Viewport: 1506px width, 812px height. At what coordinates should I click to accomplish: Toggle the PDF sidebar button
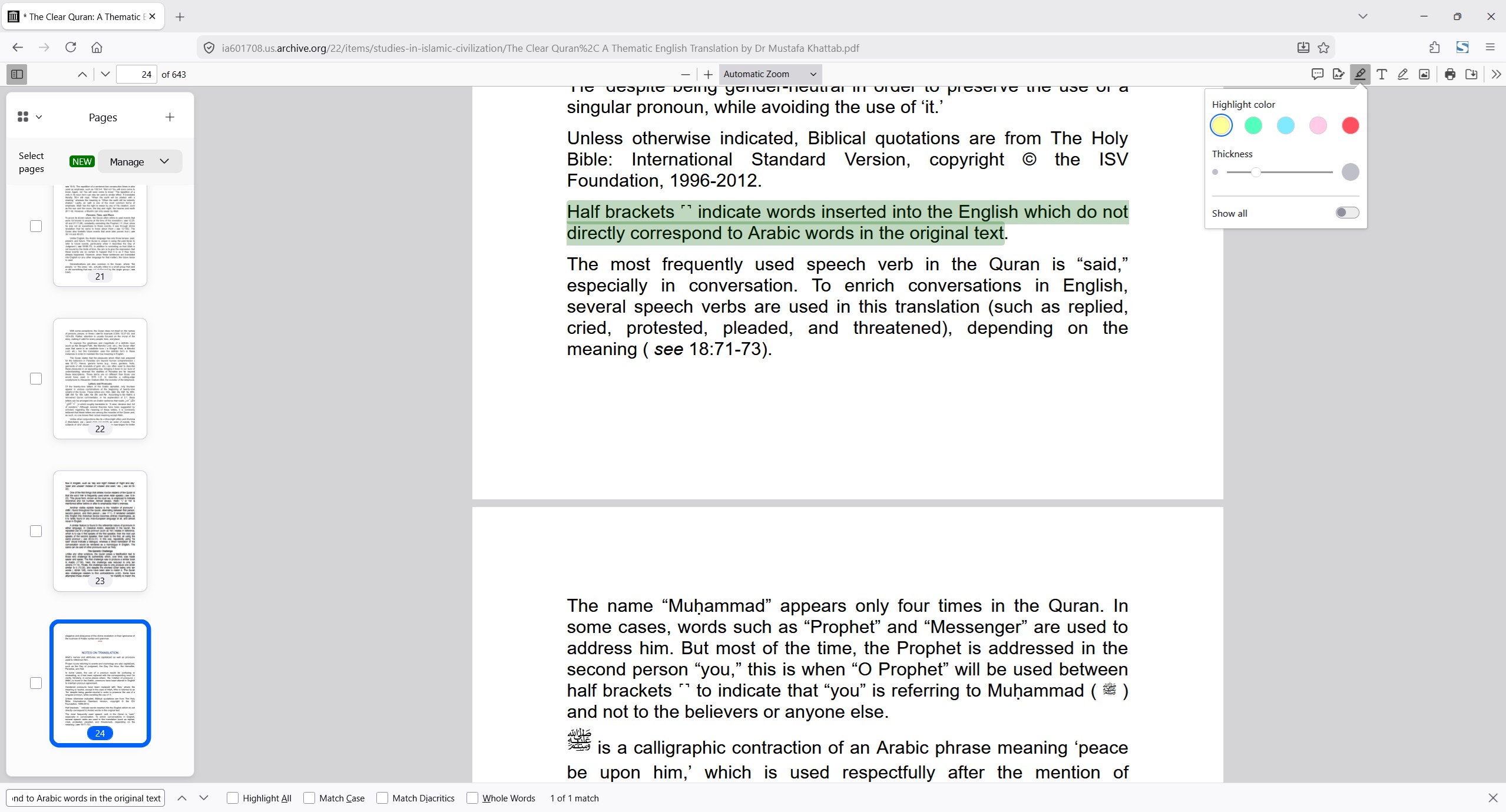17,74
